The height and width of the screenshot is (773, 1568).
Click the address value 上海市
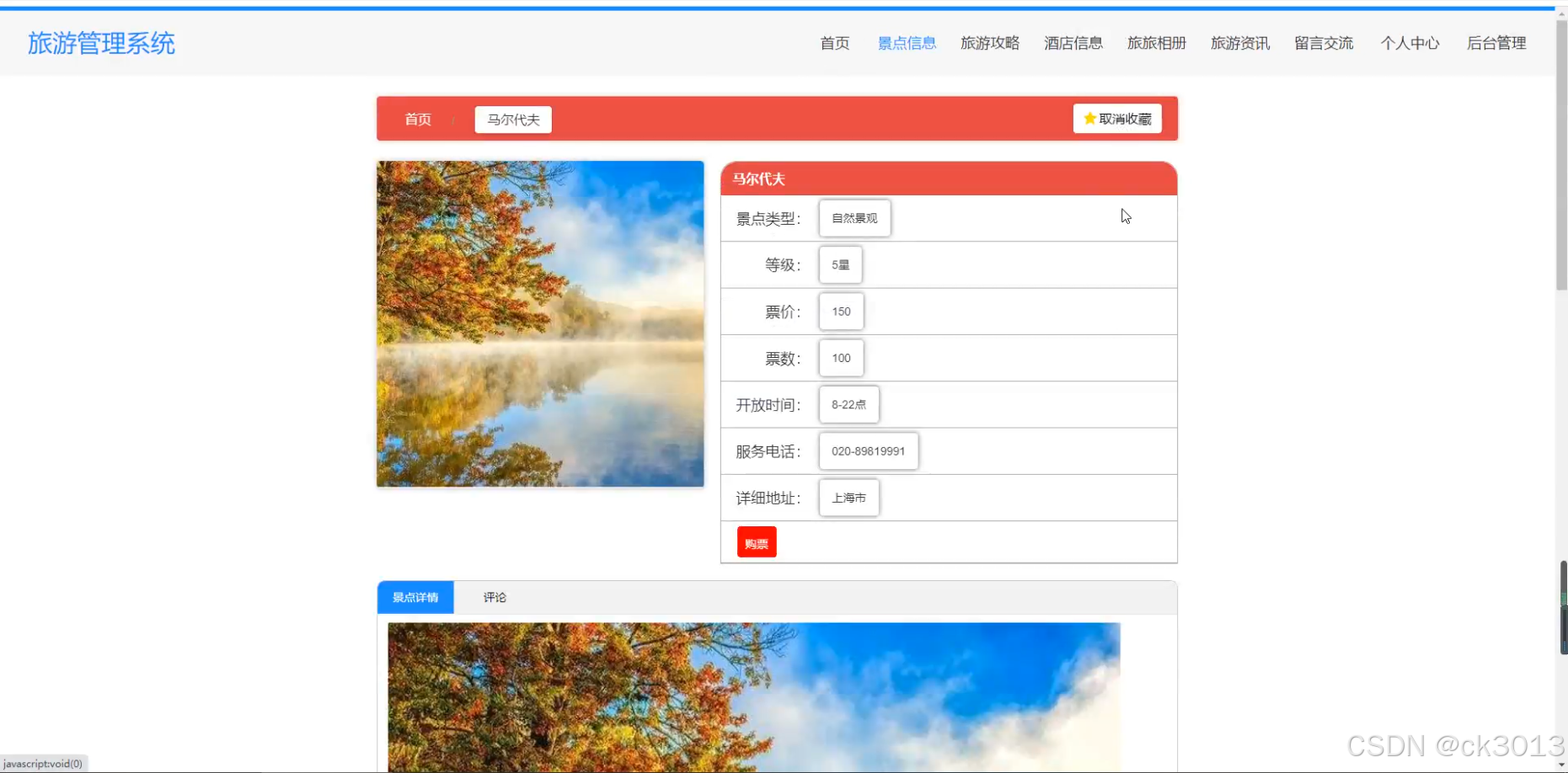(x=848, y=498)
